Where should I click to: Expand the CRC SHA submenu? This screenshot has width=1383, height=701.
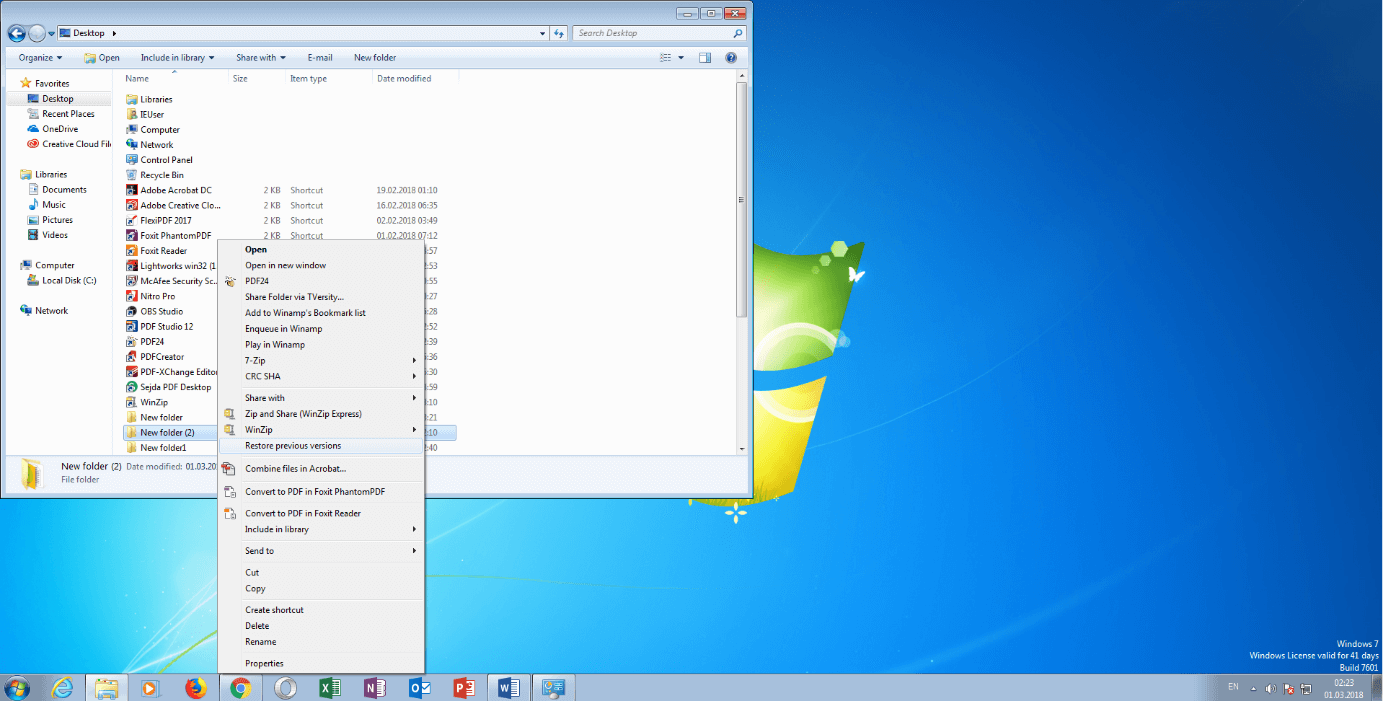(x=321, y=376)
